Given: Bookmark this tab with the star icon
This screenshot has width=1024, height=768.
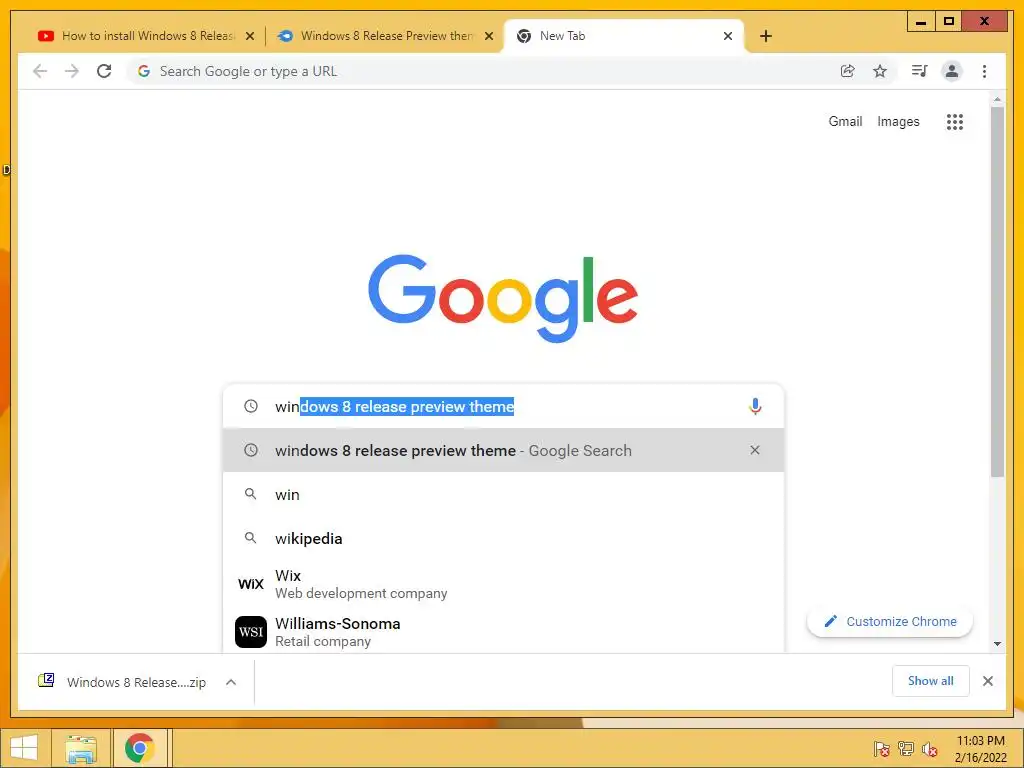Looking at the screenshot, I should pyautogui.click(x=880, y=71).
